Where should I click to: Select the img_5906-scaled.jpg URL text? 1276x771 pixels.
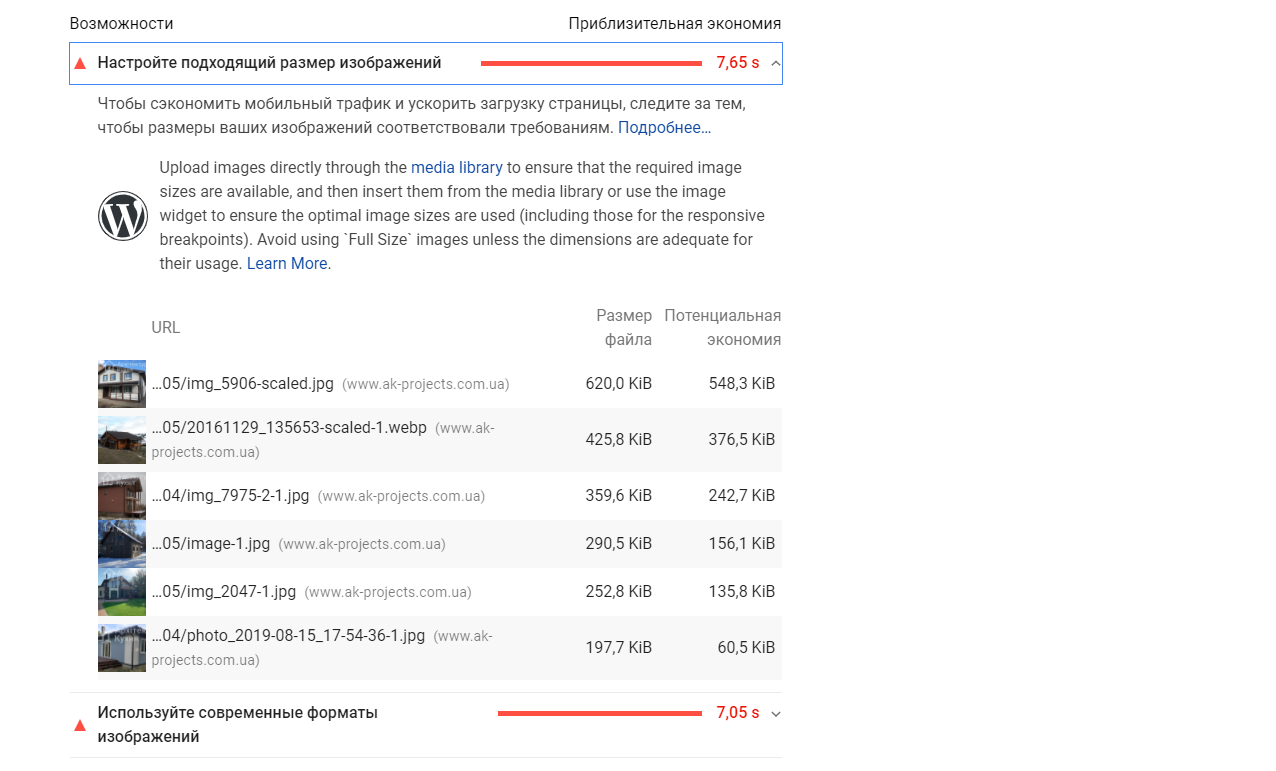(x=243, y=384)
